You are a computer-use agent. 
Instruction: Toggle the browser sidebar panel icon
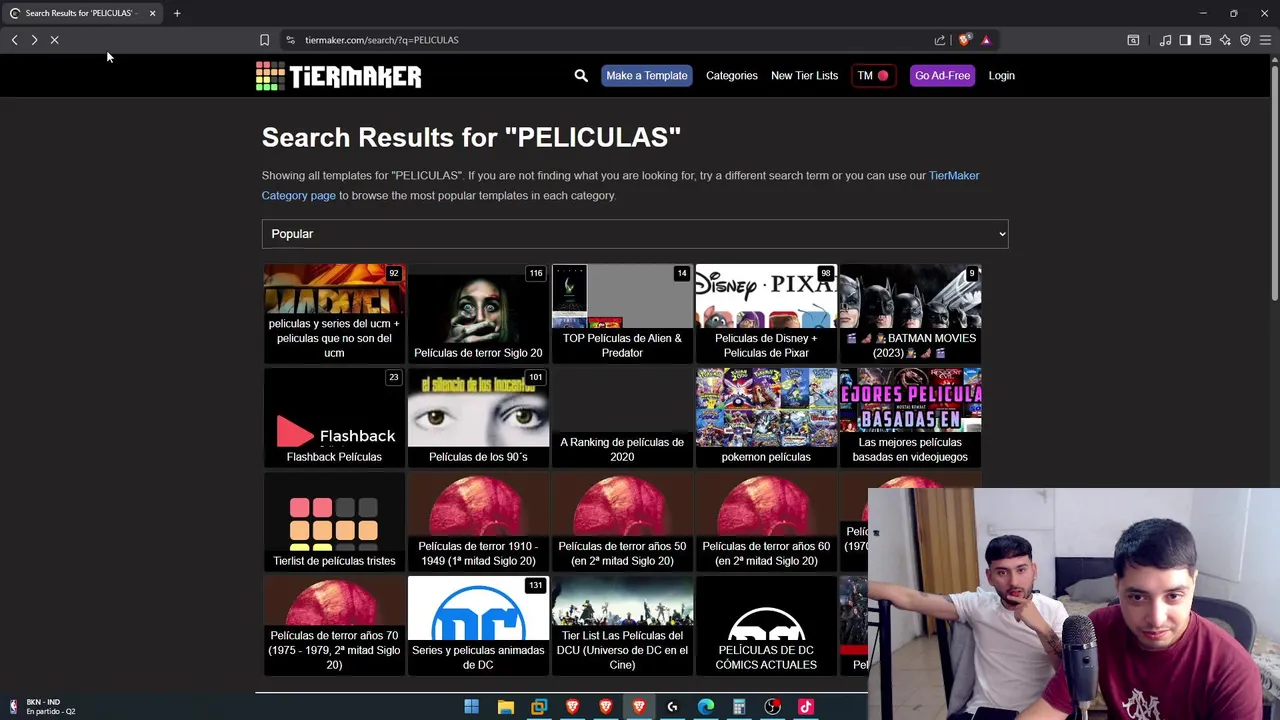[1185, 40]
